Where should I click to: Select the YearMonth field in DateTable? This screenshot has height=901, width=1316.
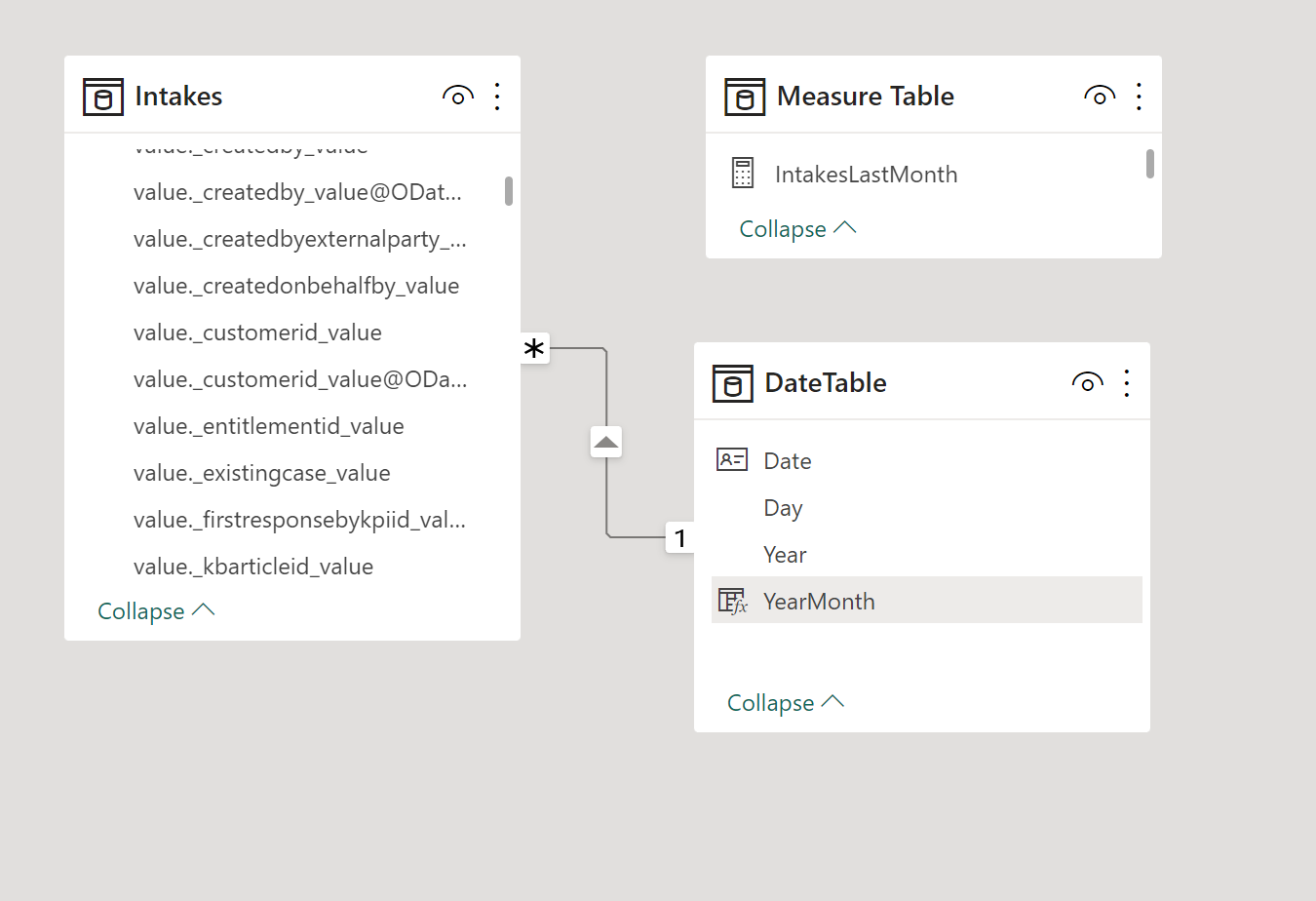point(927,600)
